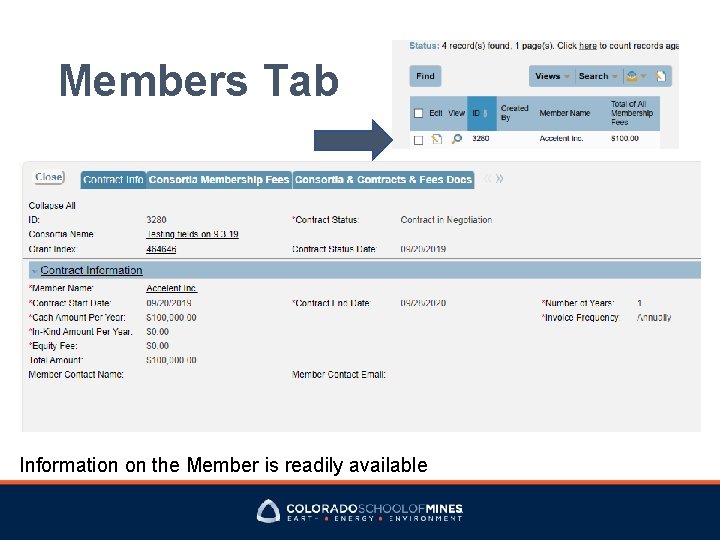Click the Contract Status Date value

point(423,249)
